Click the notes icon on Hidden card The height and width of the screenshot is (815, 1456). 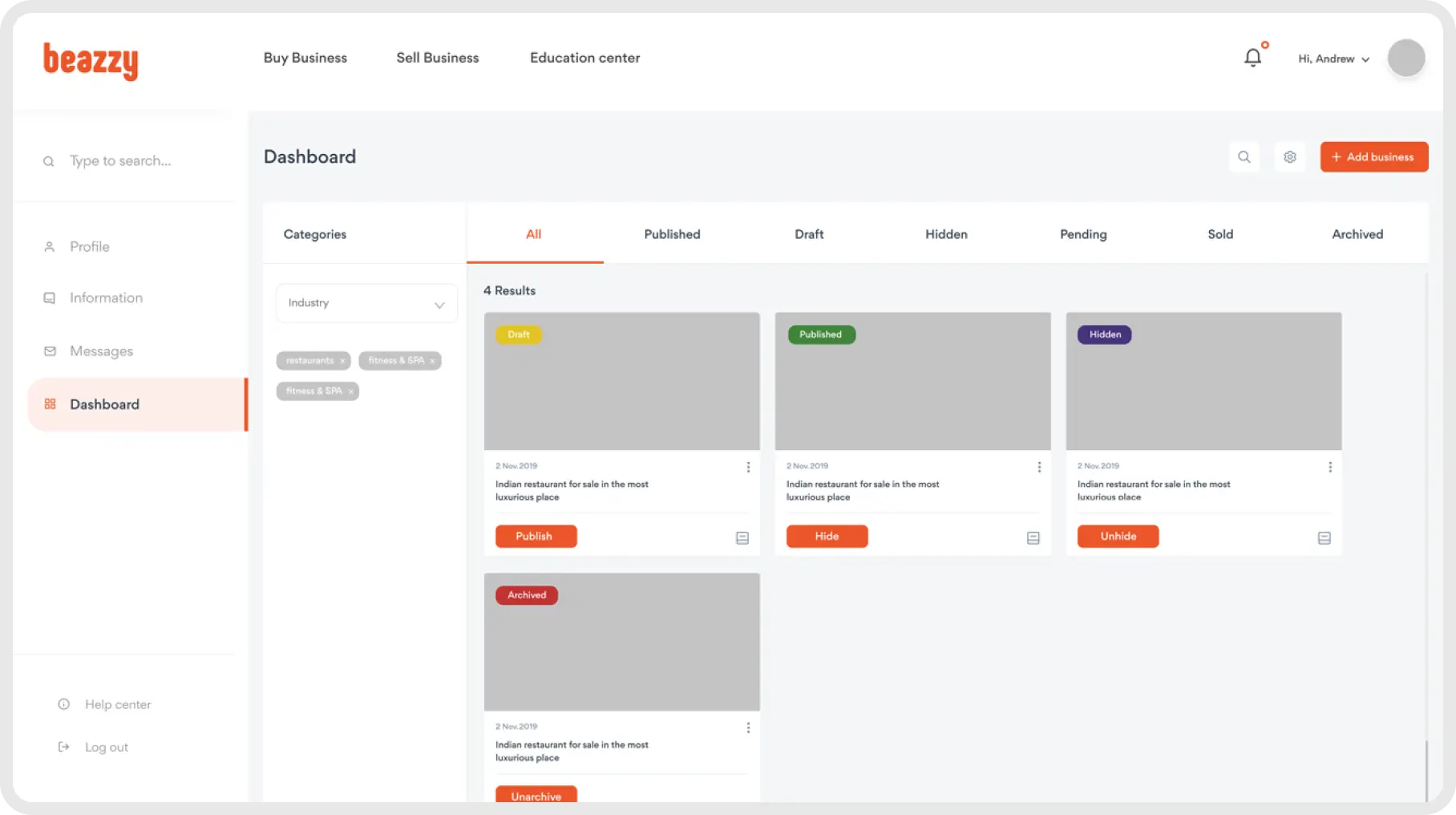pos(1324,538)
